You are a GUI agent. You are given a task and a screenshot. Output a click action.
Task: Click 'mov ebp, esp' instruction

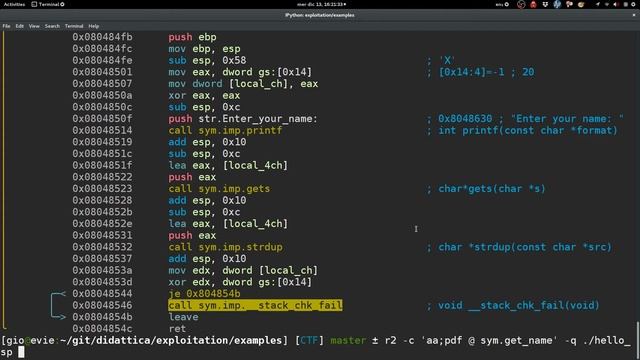point(204,49)
